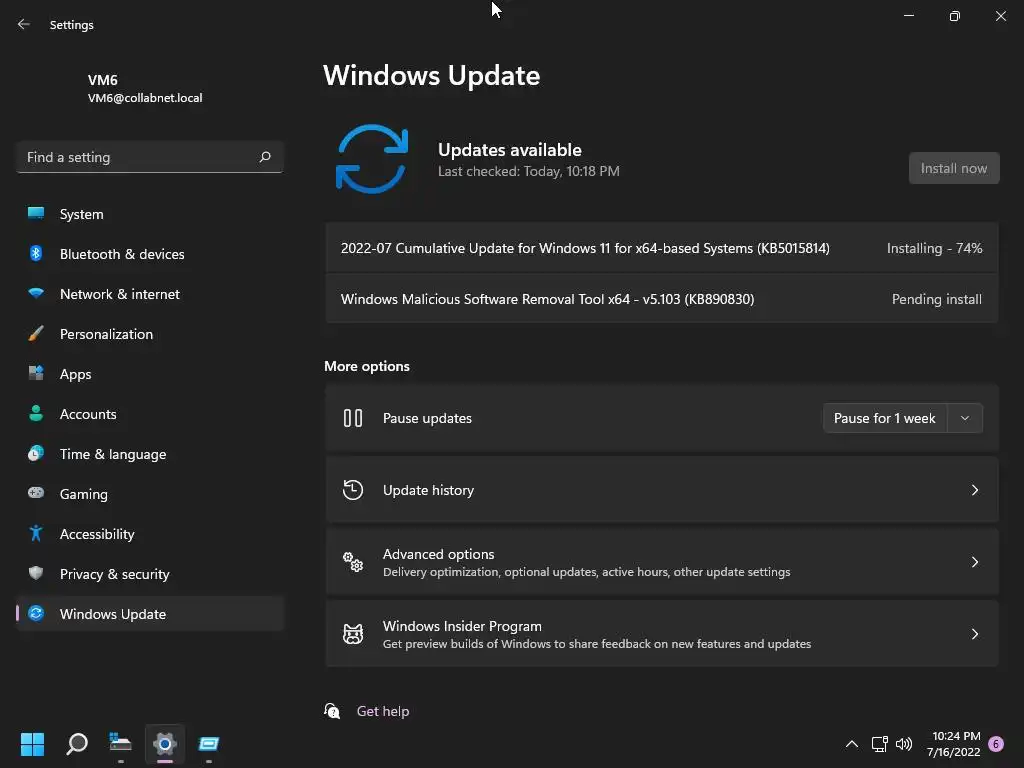The height and width of the screenshot is (768, 1024).
Task: Open taskbar Search
Action: [77, 744]
